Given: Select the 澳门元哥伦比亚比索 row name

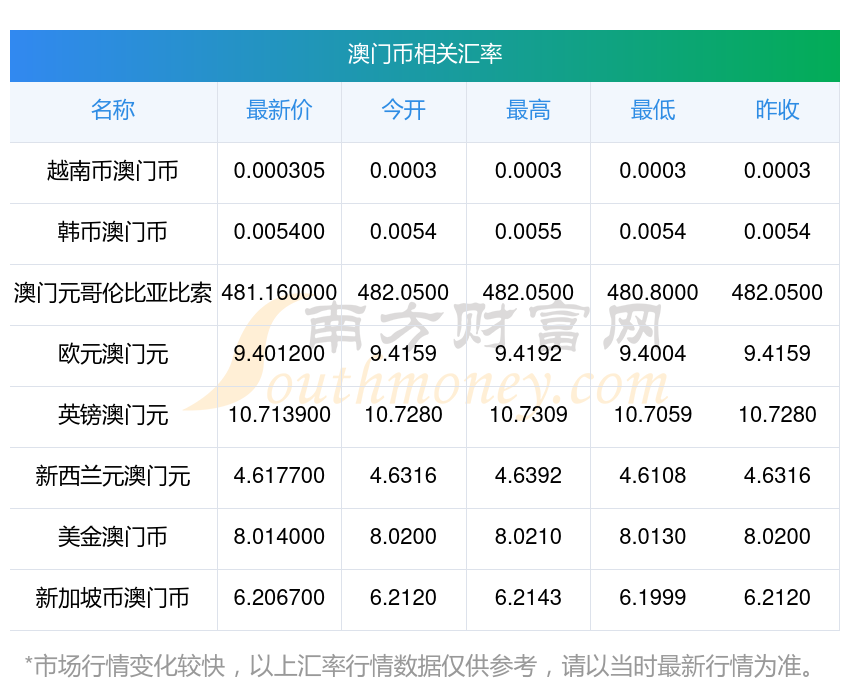Looking at the screenshot, I should (x=113, y=293).
